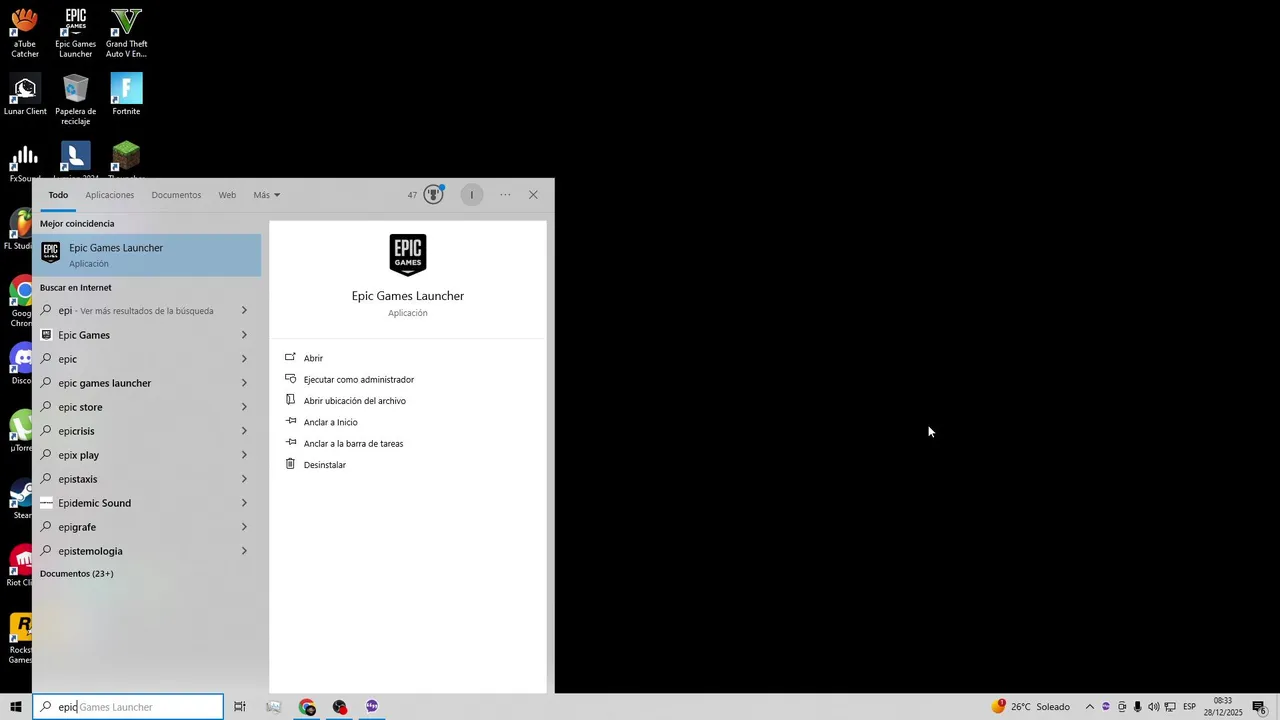The image size is (1280, 720).
Task: Open the Más dropdown in search tabs
Action: (266, 195)
